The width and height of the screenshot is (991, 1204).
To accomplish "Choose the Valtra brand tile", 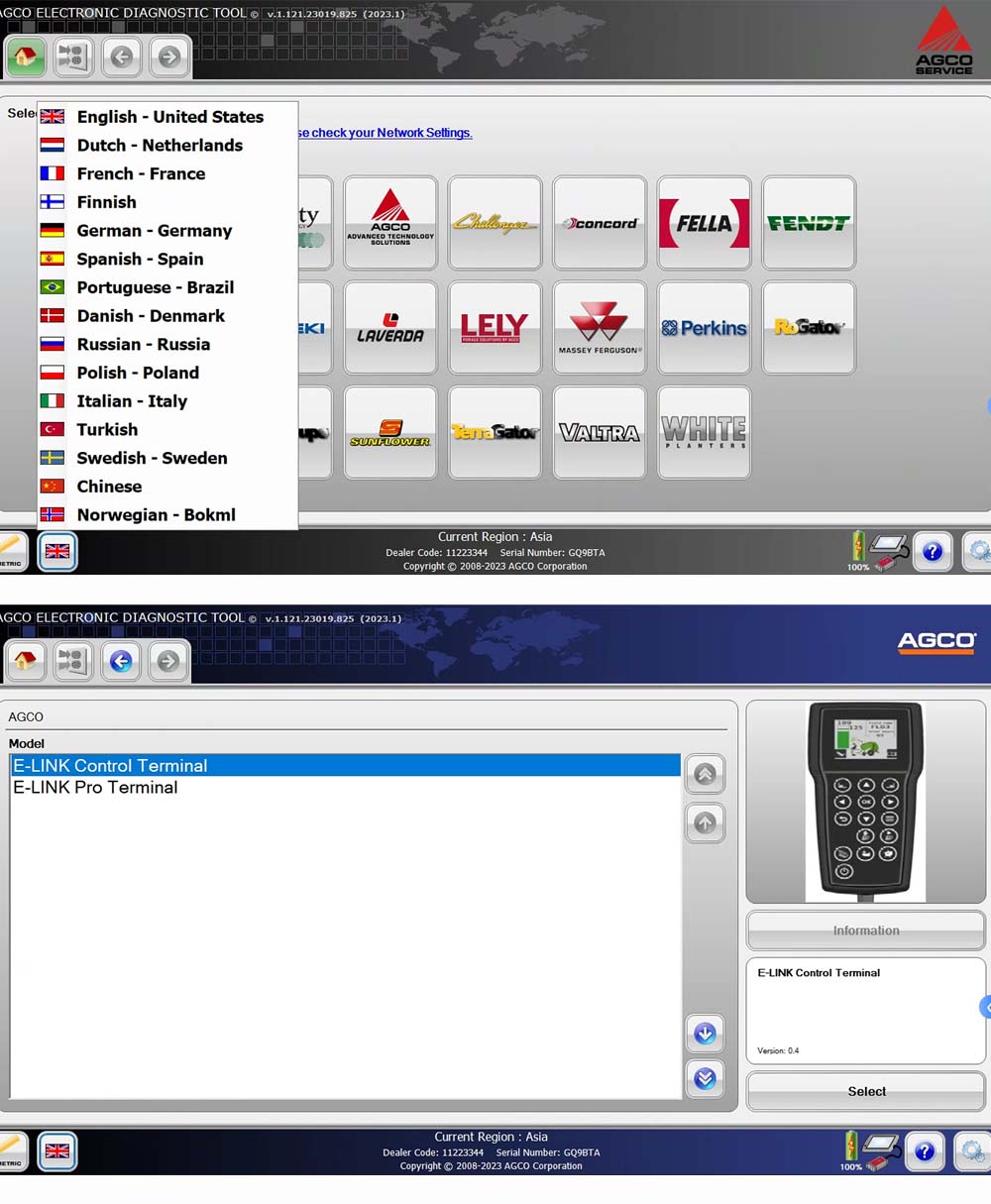I will click(599, 433).
